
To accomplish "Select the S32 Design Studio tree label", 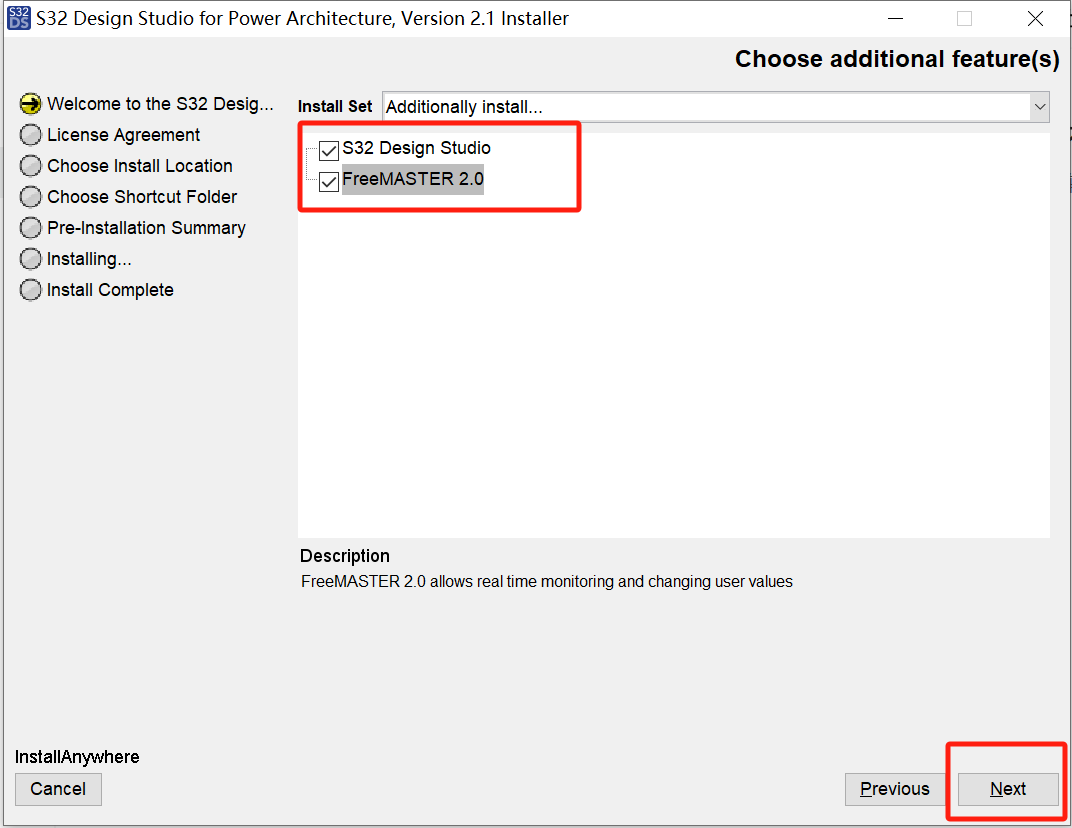I will click(416, 148).
